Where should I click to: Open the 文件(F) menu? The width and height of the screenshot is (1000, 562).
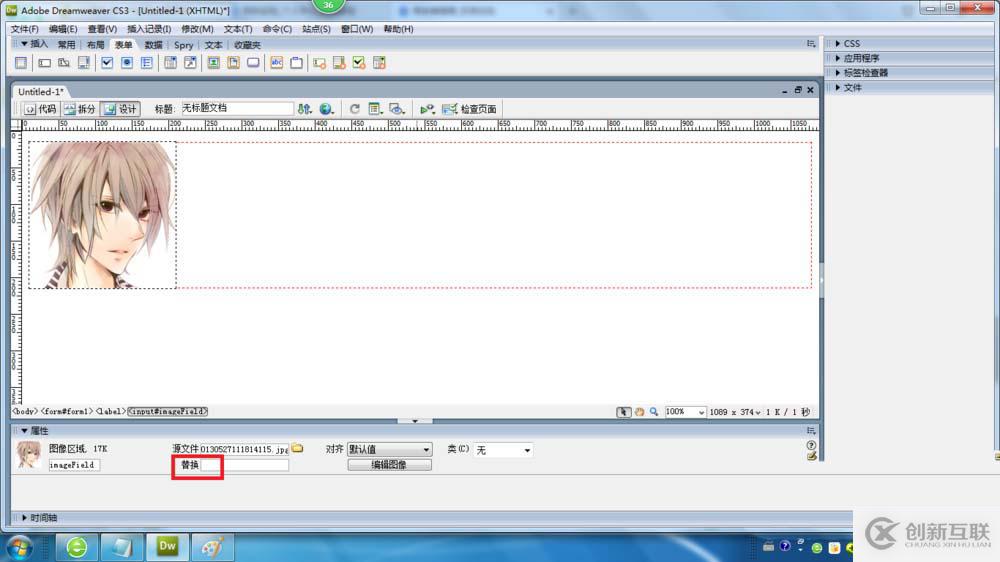click(x=24, y=29)
